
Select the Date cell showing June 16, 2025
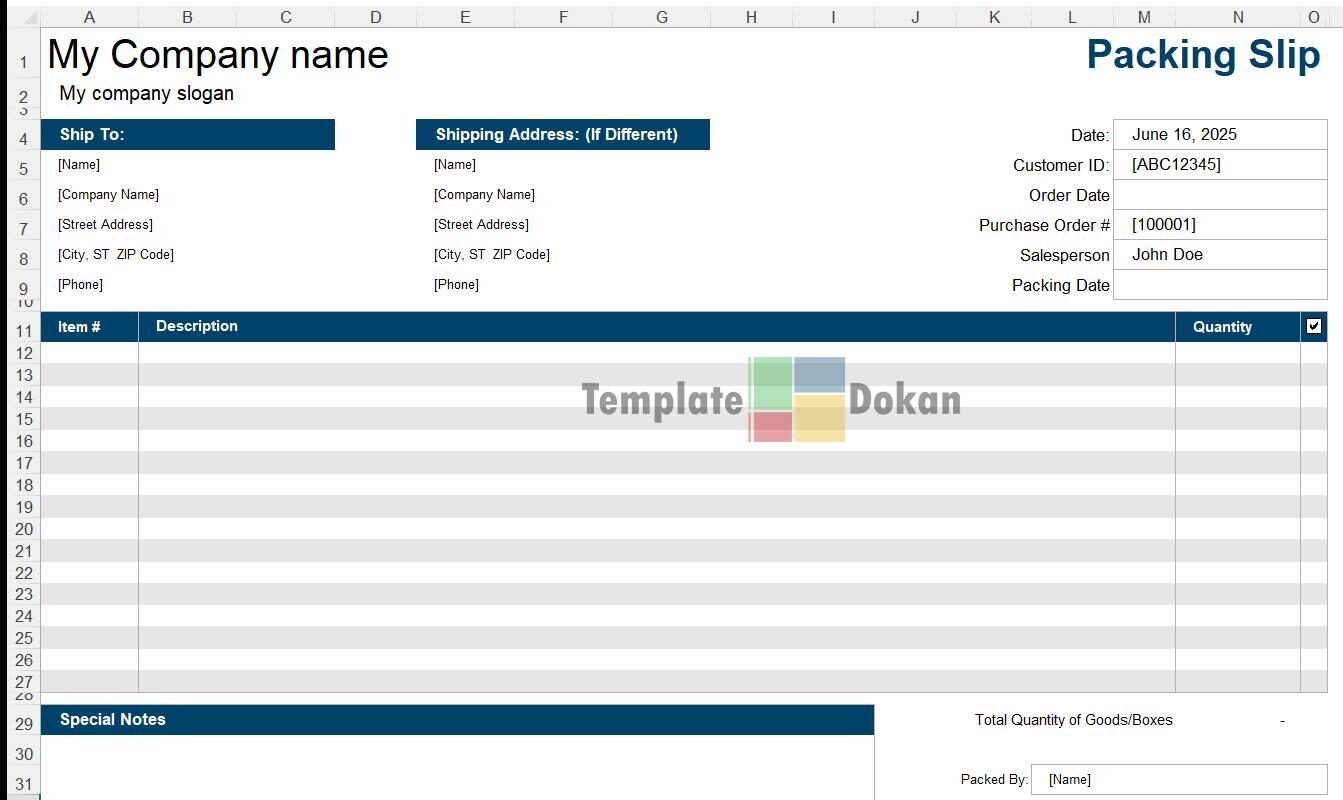pyautogui.click(x=1219, y=135)
